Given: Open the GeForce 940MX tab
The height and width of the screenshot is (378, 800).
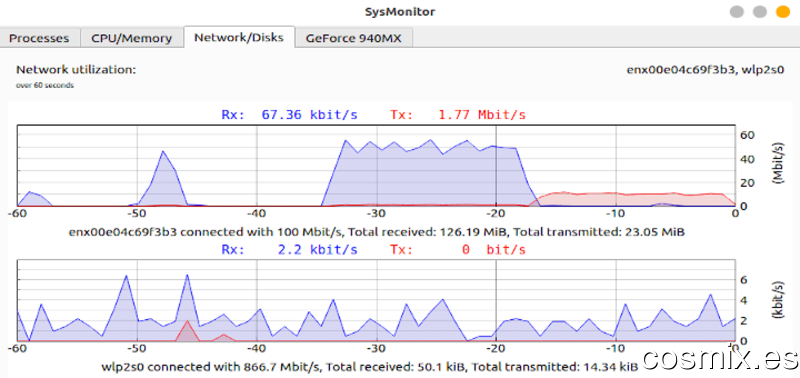Looking at the screenshot, I should coord(354,38).
